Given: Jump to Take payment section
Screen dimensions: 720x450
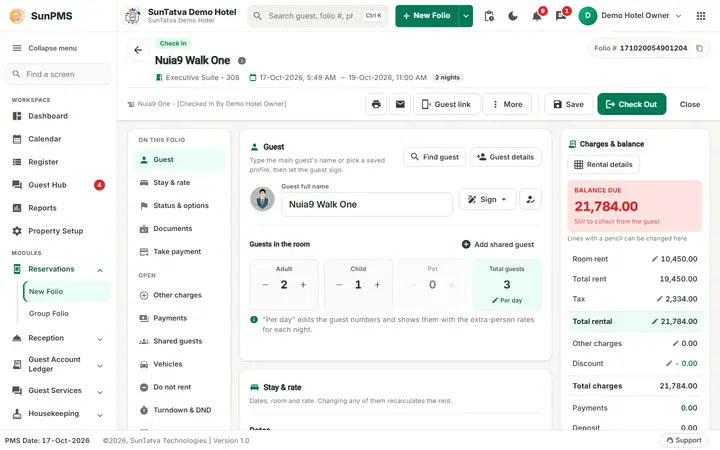Looking at the screenshot, I should point(179,252).
